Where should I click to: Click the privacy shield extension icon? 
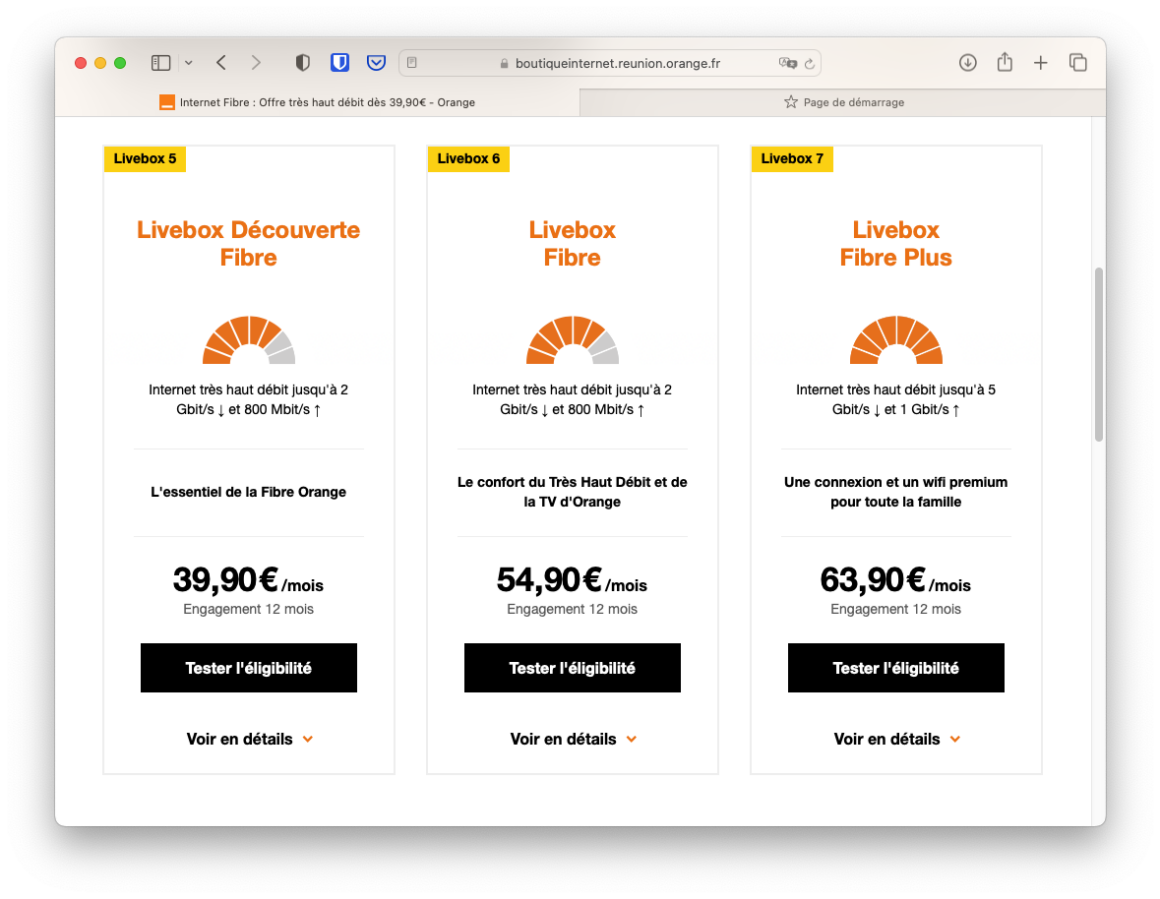pyautogui.click(x=302, y=62)
